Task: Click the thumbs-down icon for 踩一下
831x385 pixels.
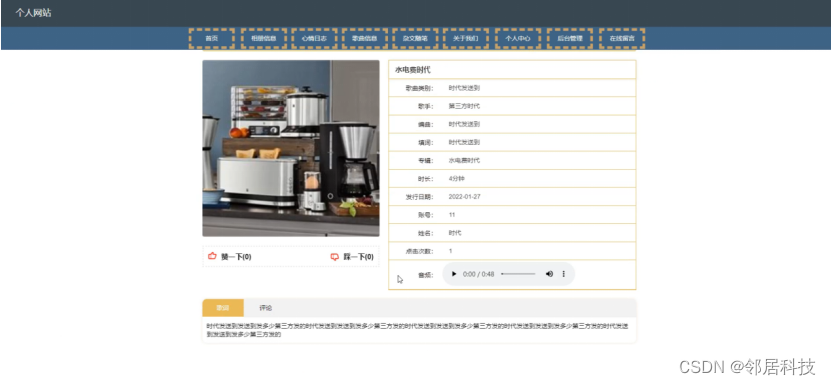Action: click(334, 257)
